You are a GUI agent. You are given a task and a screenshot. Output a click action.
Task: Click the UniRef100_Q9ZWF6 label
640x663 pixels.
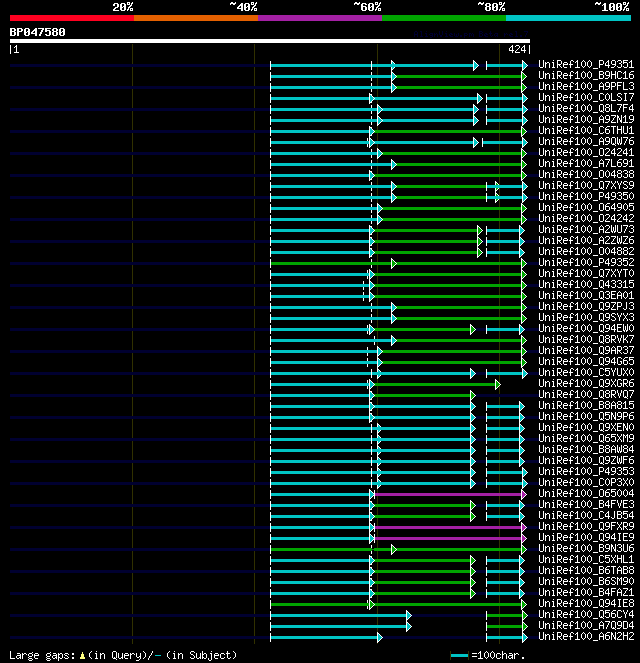point(586,460)
